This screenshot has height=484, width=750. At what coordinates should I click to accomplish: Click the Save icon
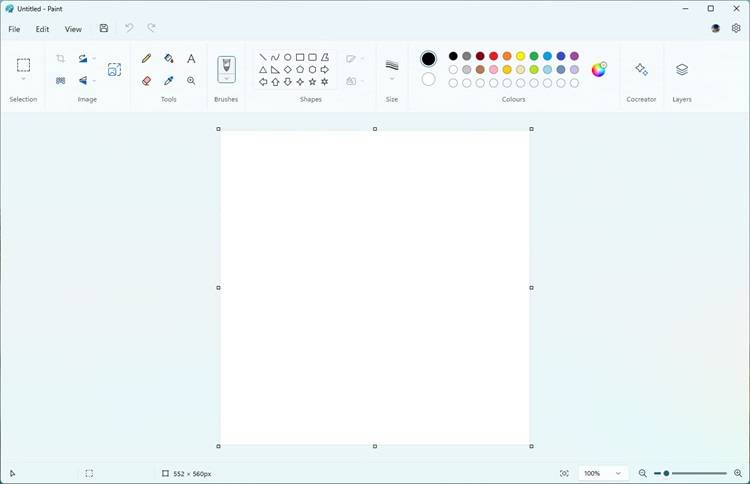pyautogui.click(x=104, y=28)
